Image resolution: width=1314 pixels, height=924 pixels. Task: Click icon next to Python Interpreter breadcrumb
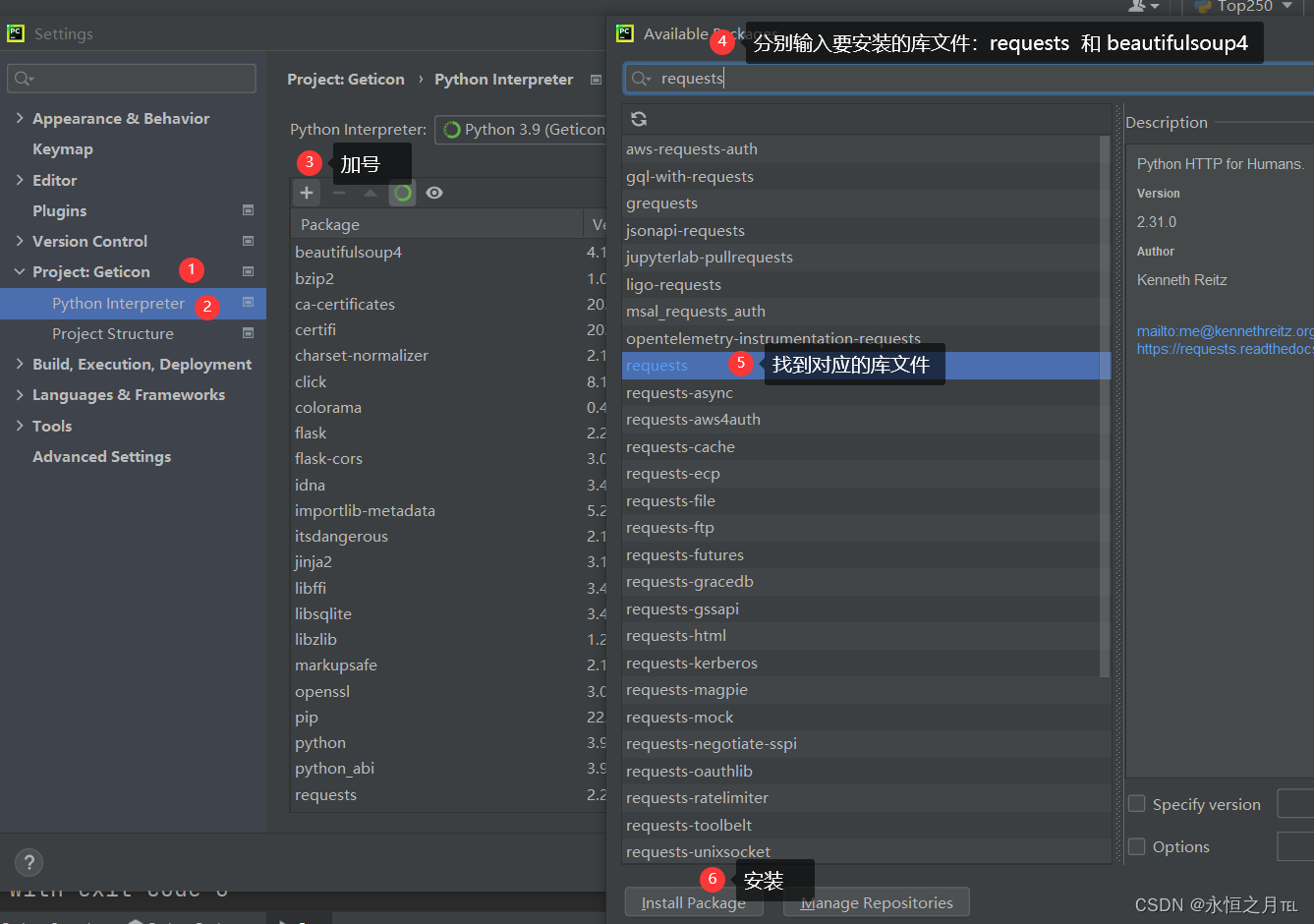[x=596, y=80]
